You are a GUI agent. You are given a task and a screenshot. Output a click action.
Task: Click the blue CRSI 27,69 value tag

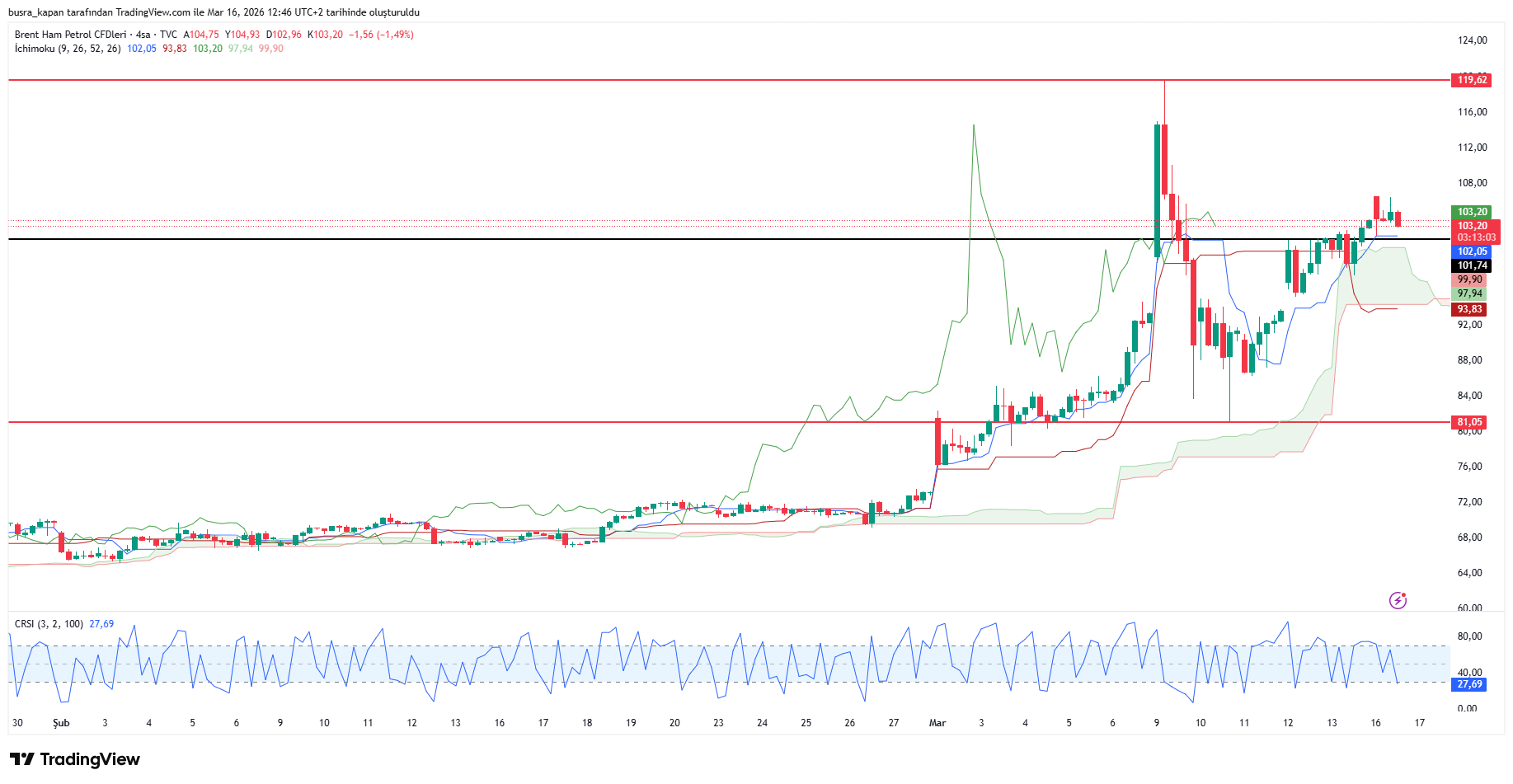1468,684
